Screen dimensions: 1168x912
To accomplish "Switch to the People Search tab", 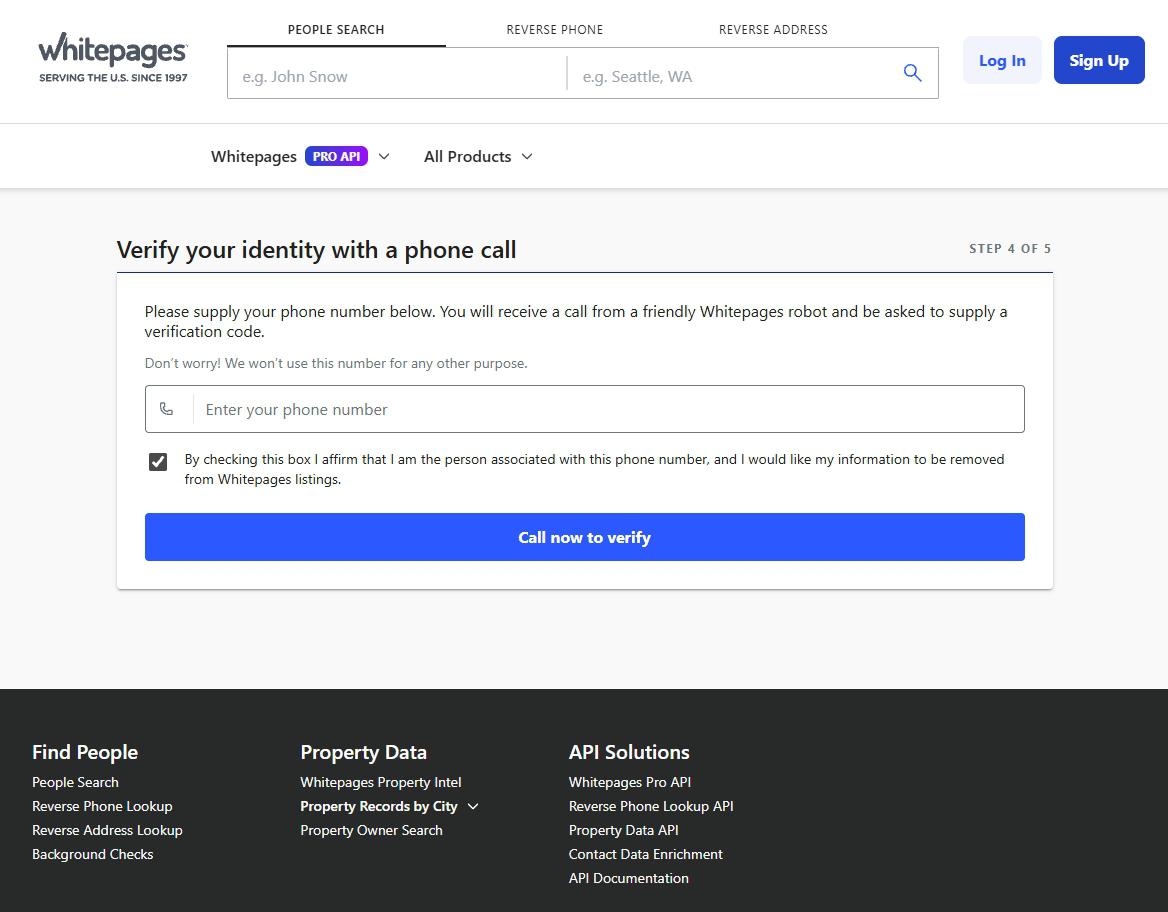I will [336, 30].
